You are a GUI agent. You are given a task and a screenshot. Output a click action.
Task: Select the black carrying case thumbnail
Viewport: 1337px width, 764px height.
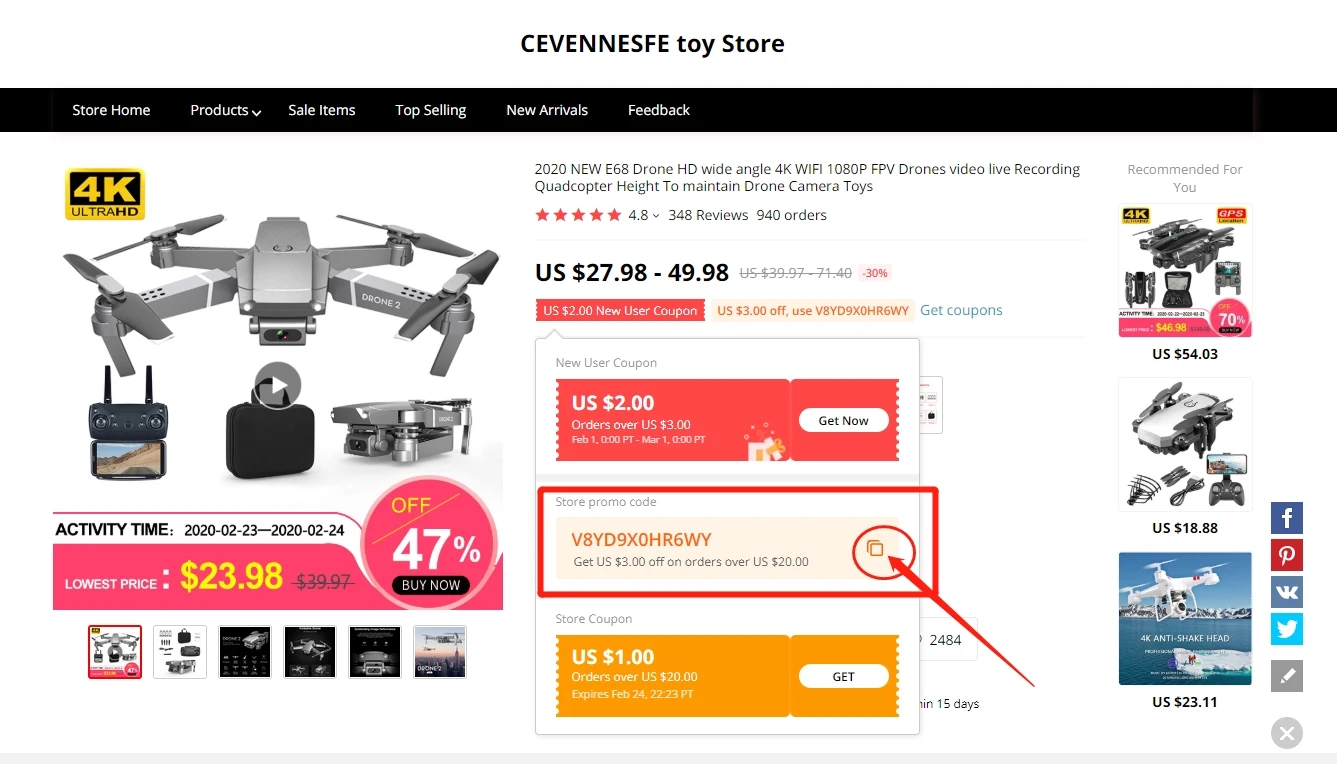(x=180, y=652)
